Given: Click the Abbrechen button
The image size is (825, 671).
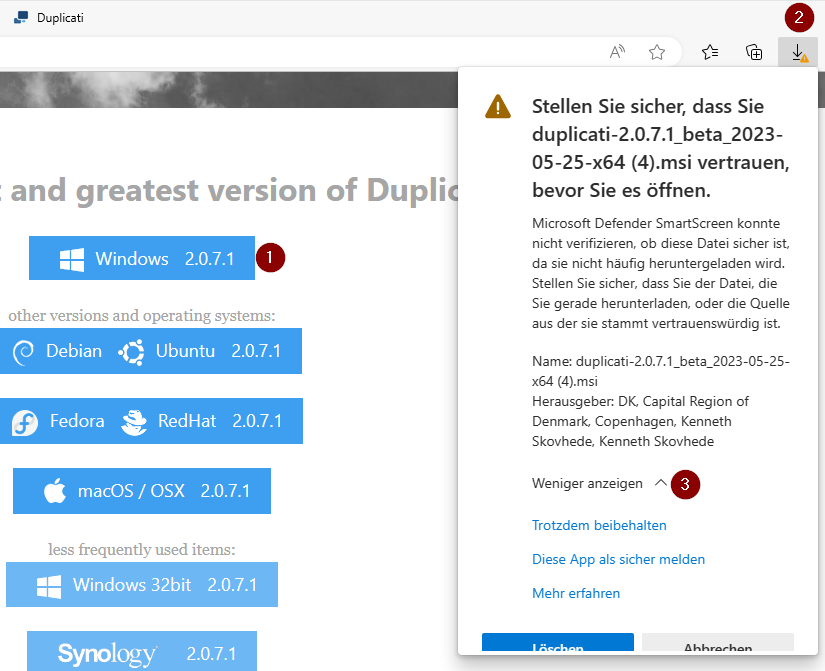Looking at the screenshot, I should (x=718, y=644).
